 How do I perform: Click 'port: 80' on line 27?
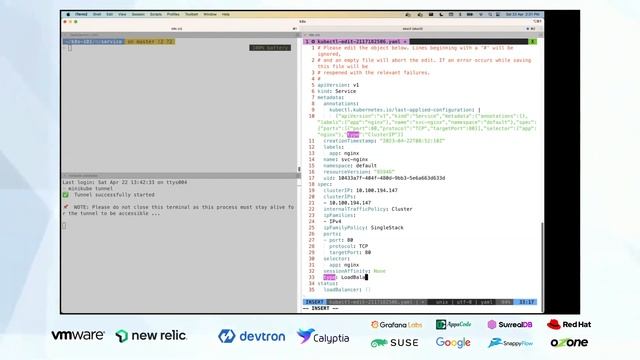pyautogui.click(x=341, y=240)
